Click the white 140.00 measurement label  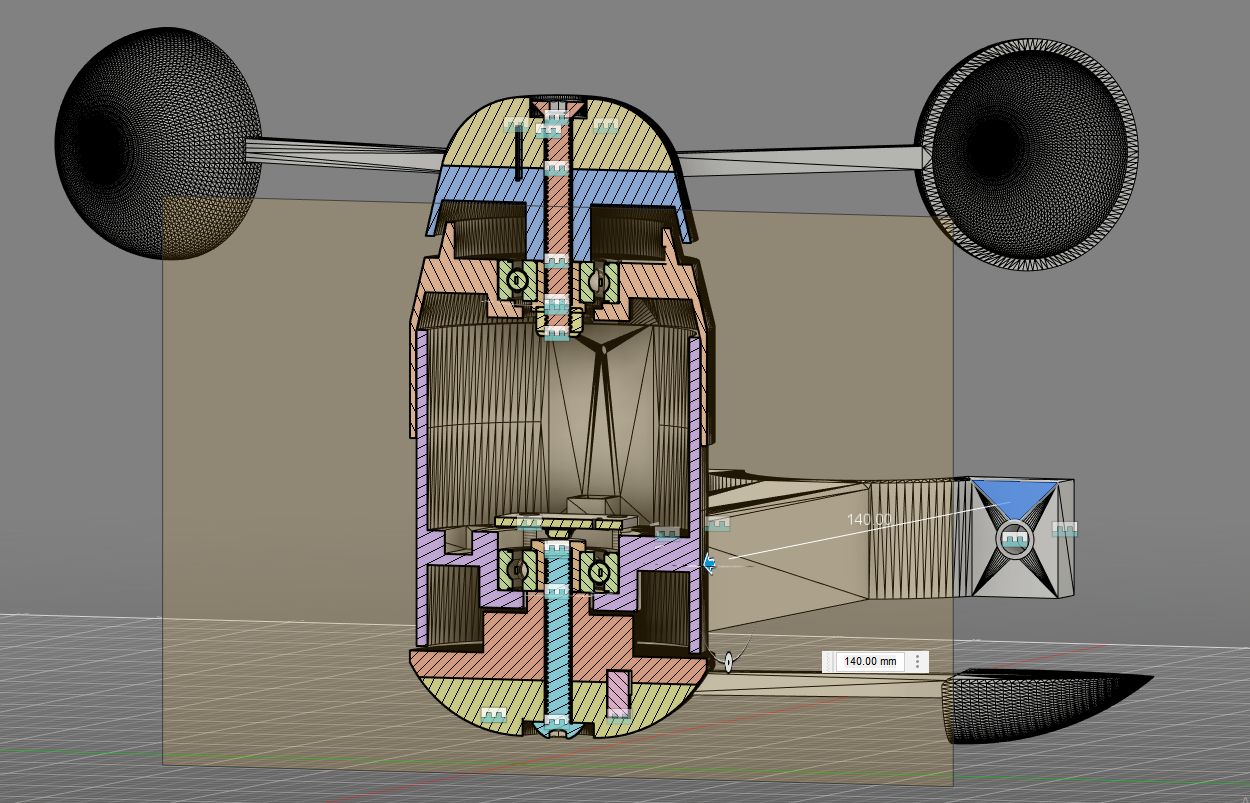tap(869, 519)
